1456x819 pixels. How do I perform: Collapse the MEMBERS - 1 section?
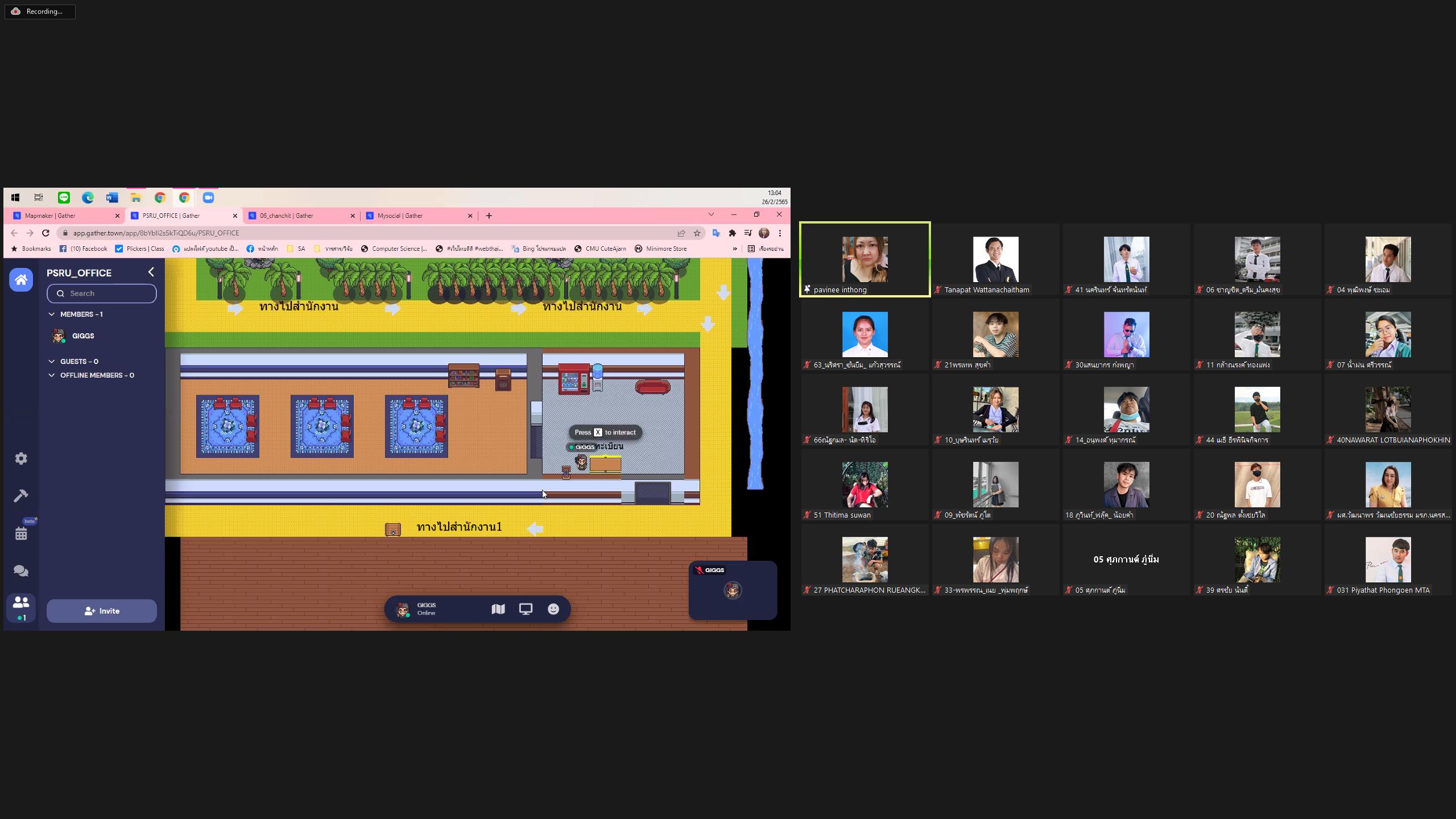tap(52, 315)
